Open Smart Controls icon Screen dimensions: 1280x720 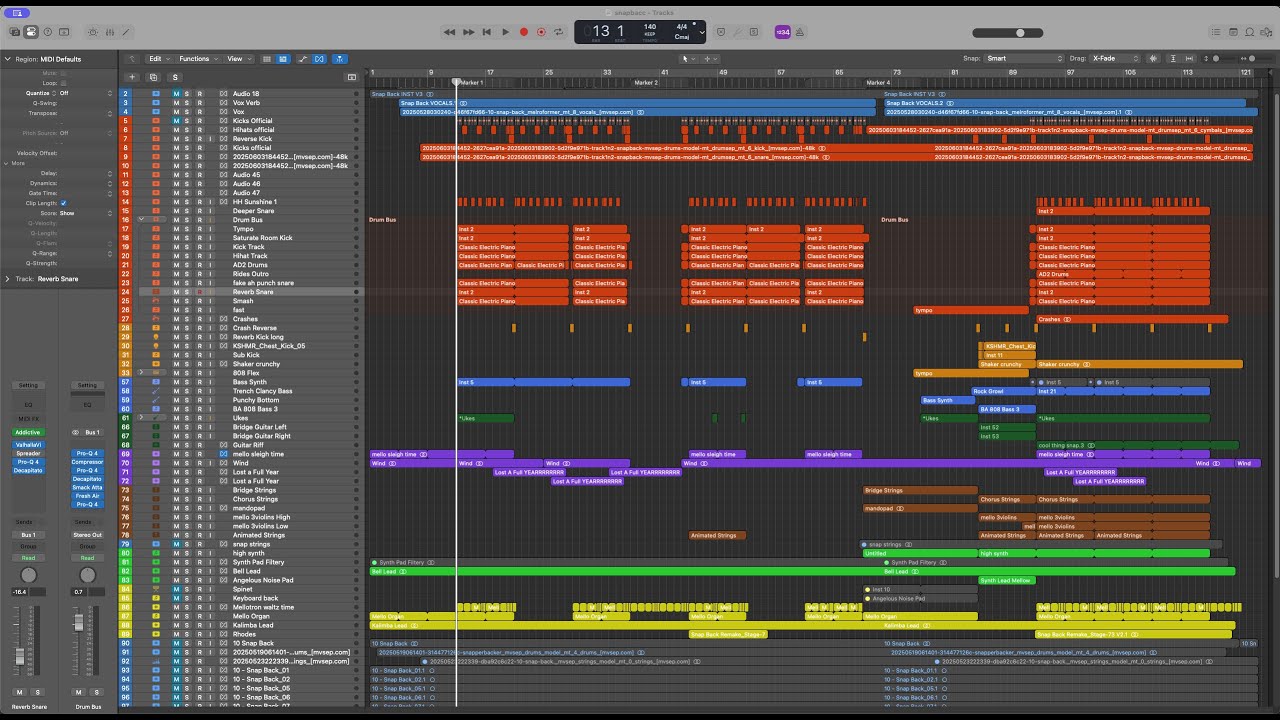93,32
